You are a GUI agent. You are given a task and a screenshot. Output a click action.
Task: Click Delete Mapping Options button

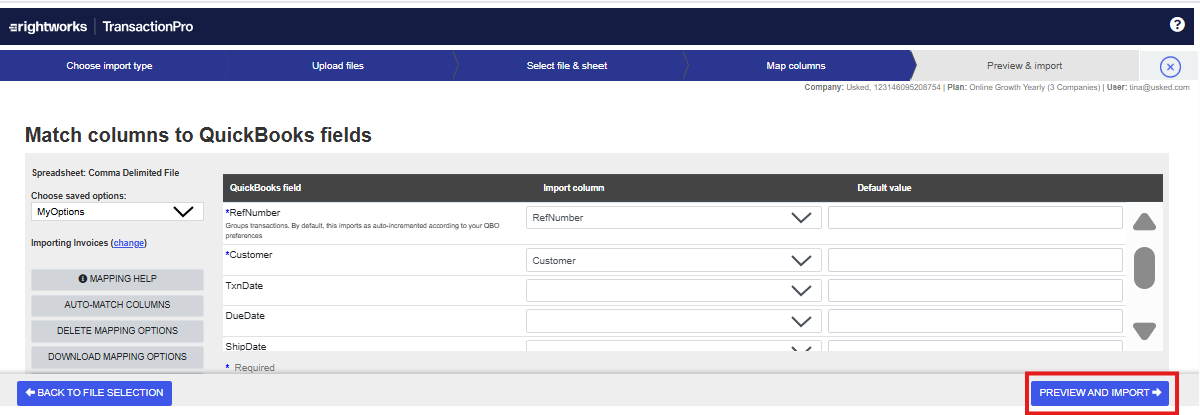[x=117, y=331]
